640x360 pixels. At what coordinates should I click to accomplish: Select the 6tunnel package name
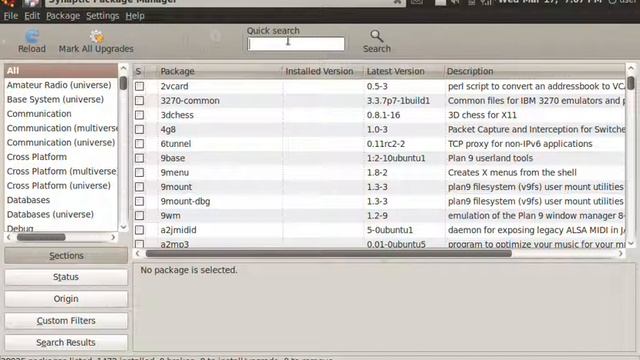pyautogui.click(x=176, y=144)
